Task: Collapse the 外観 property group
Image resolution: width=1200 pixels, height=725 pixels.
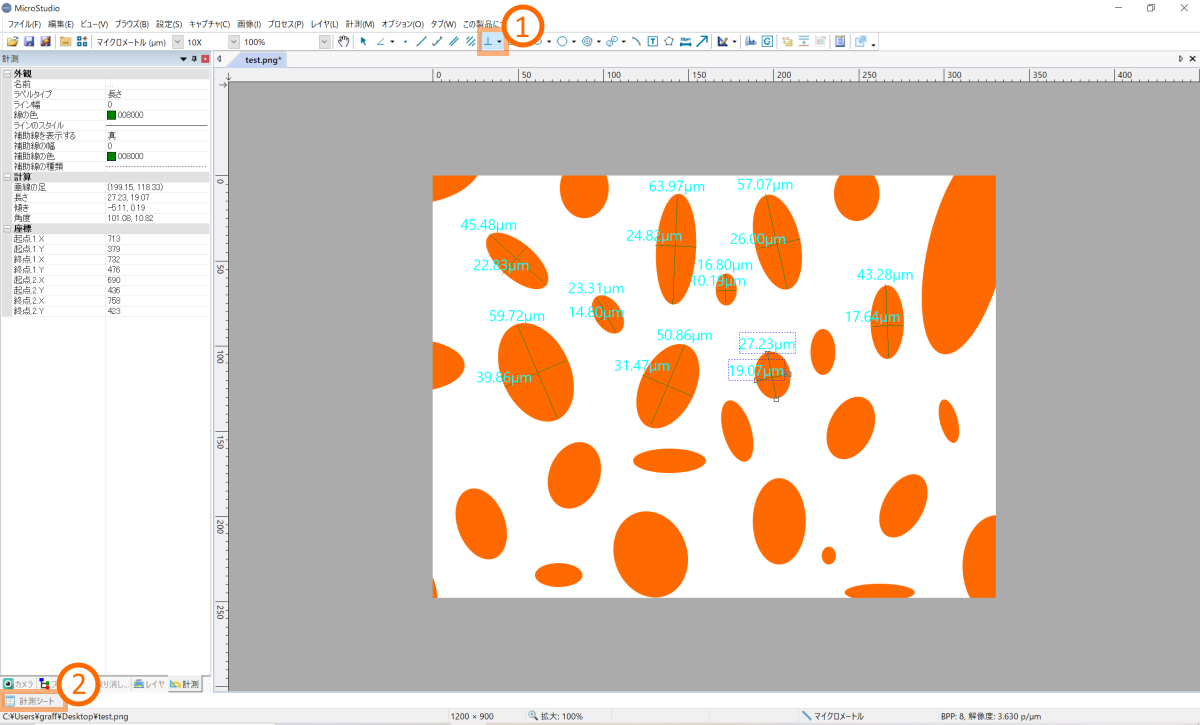Action: 7,74
